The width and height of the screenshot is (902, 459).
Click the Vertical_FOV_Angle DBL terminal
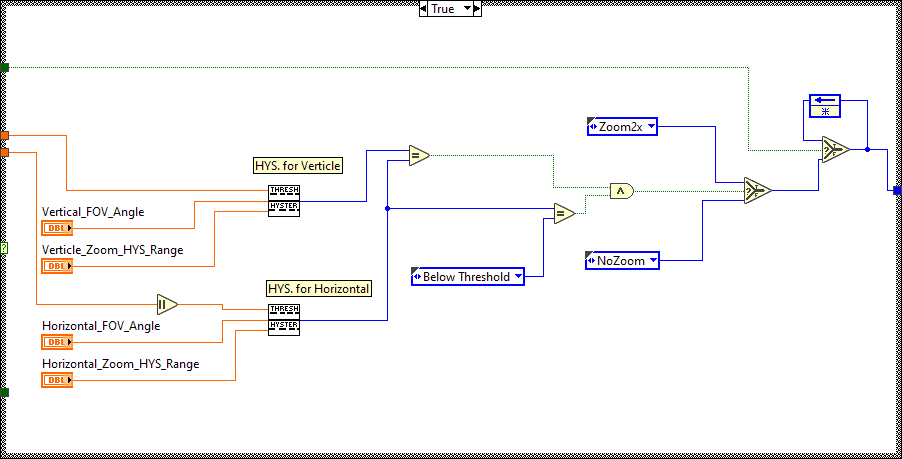click(57, 228)
